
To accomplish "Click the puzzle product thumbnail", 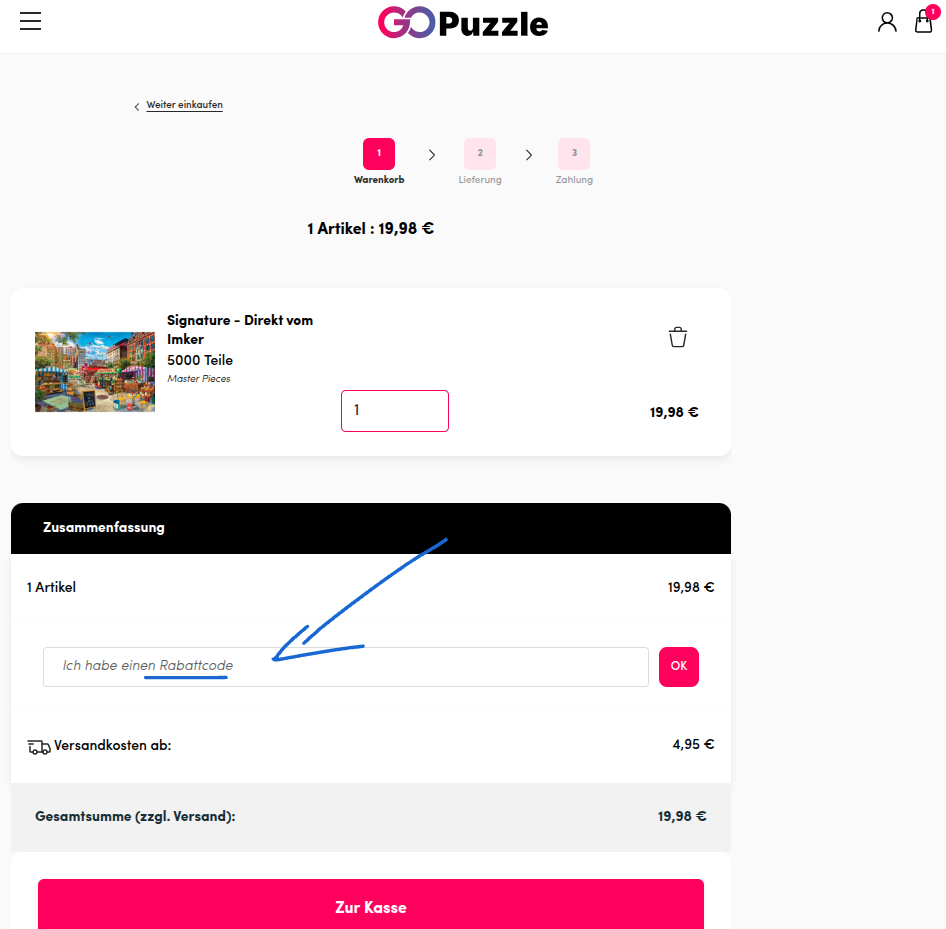I will point(94,371).
